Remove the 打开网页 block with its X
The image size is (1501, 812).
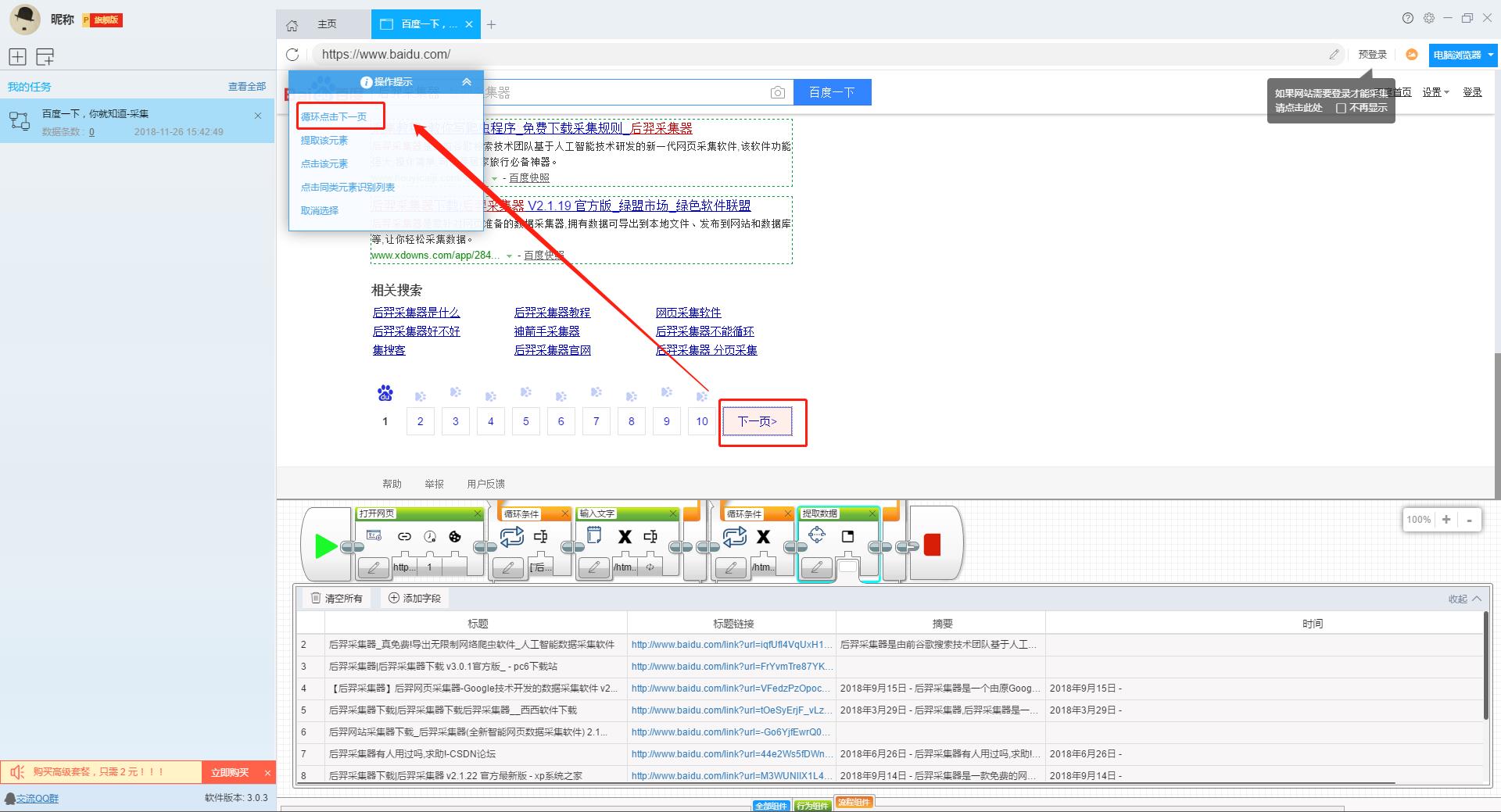478,513
